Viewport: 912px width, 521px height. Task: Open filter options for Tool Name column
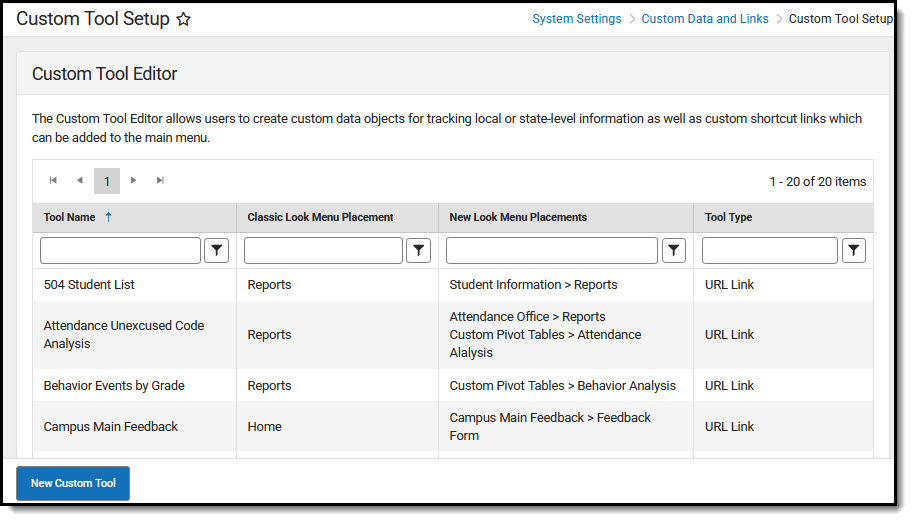pyautogui.click(x=217, y=251)
